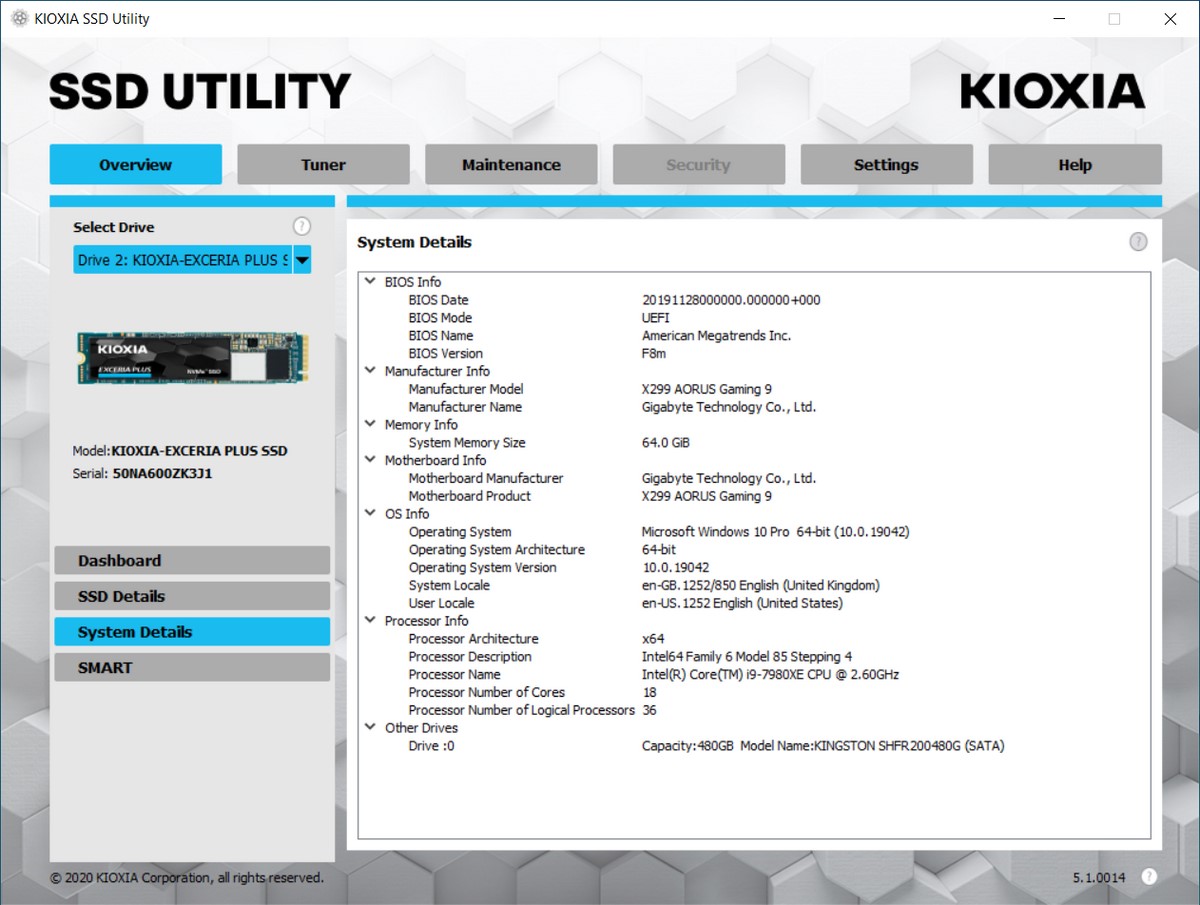1200x905 pixels.
Task: Select the Processor Number of Logical Processors row
Action: tap(754, 710)
